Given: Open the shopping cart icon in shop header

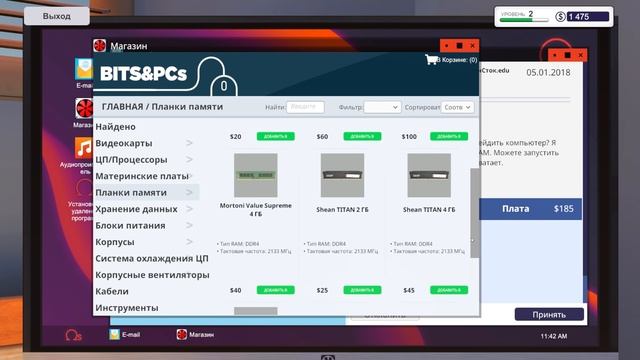Looking at the screenshot, I should point(431,60).
